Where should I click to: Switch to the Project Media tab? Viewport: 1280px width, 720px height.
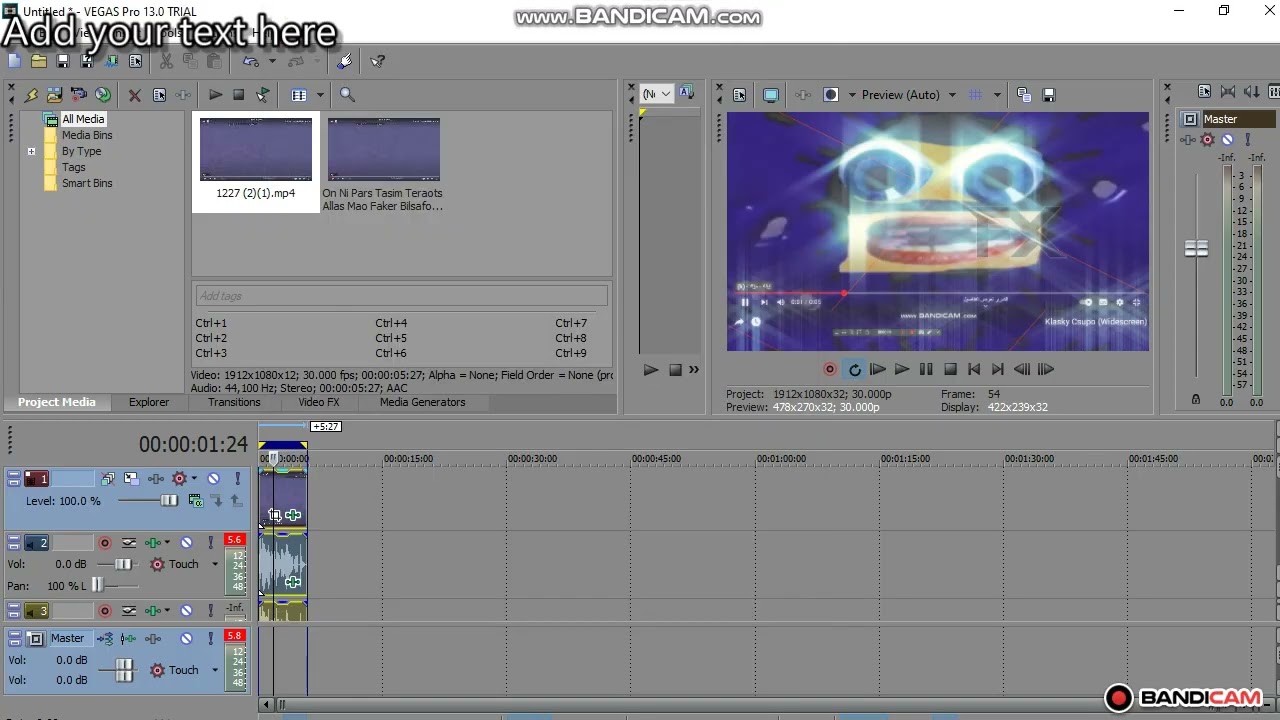(x=56, y=402)
